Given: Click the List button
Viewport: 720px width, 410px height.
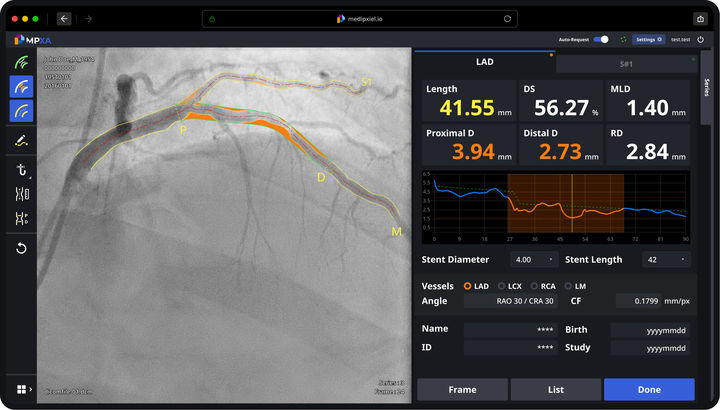Looking at the screenshot, I should click(x=556, y=389).
